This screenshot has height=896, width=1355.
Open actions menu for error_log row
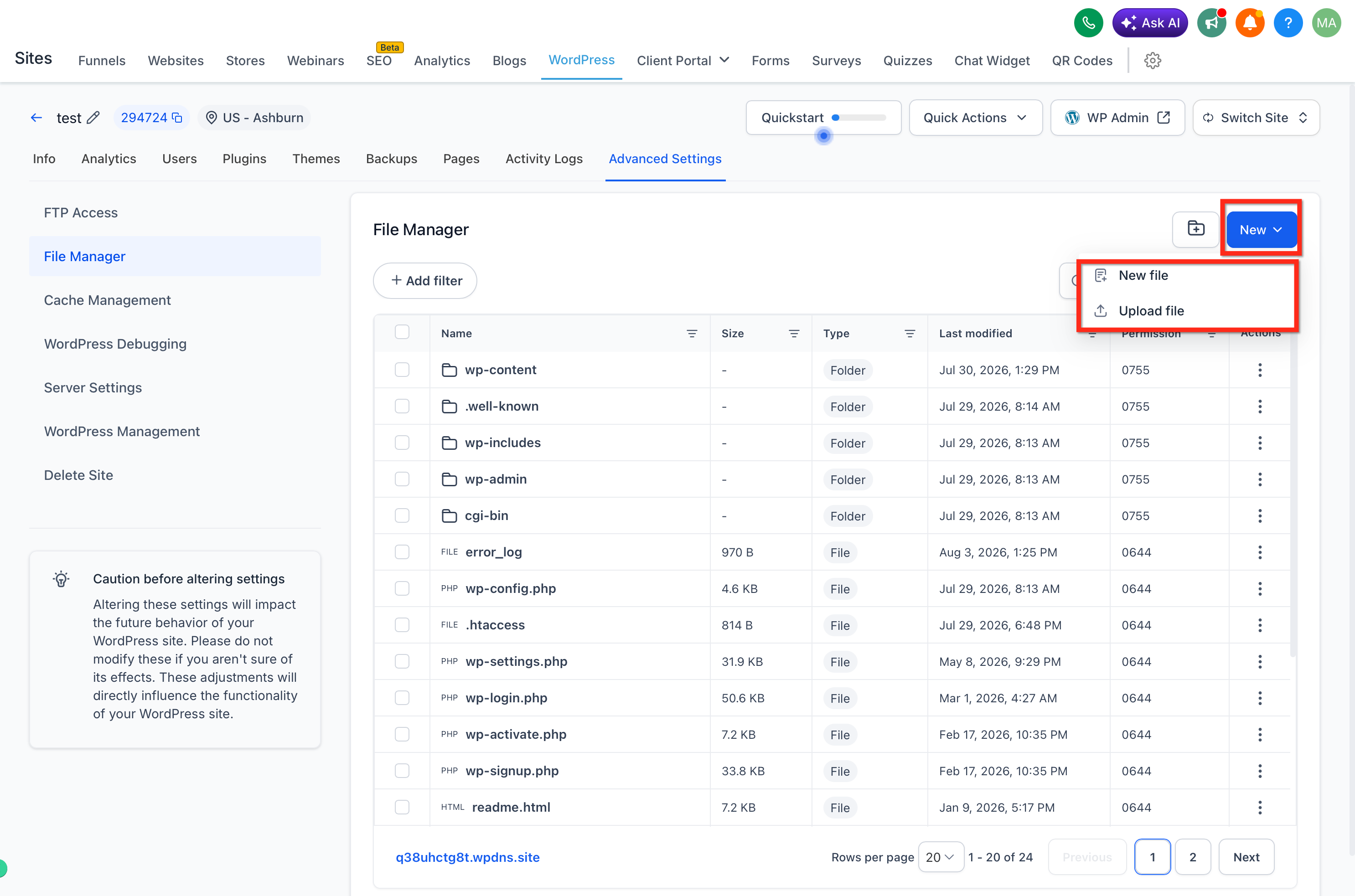[x=1260, y=552]
